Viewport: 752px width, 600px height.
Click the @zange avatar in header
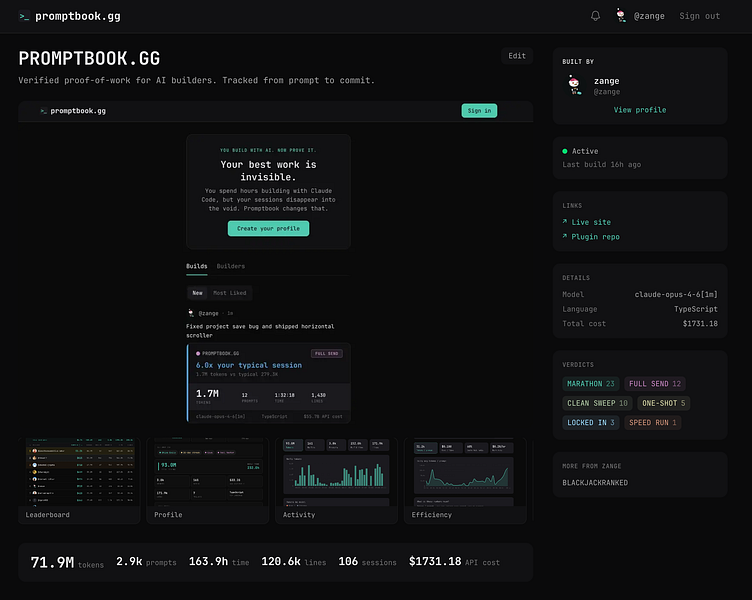pos(621,15)
